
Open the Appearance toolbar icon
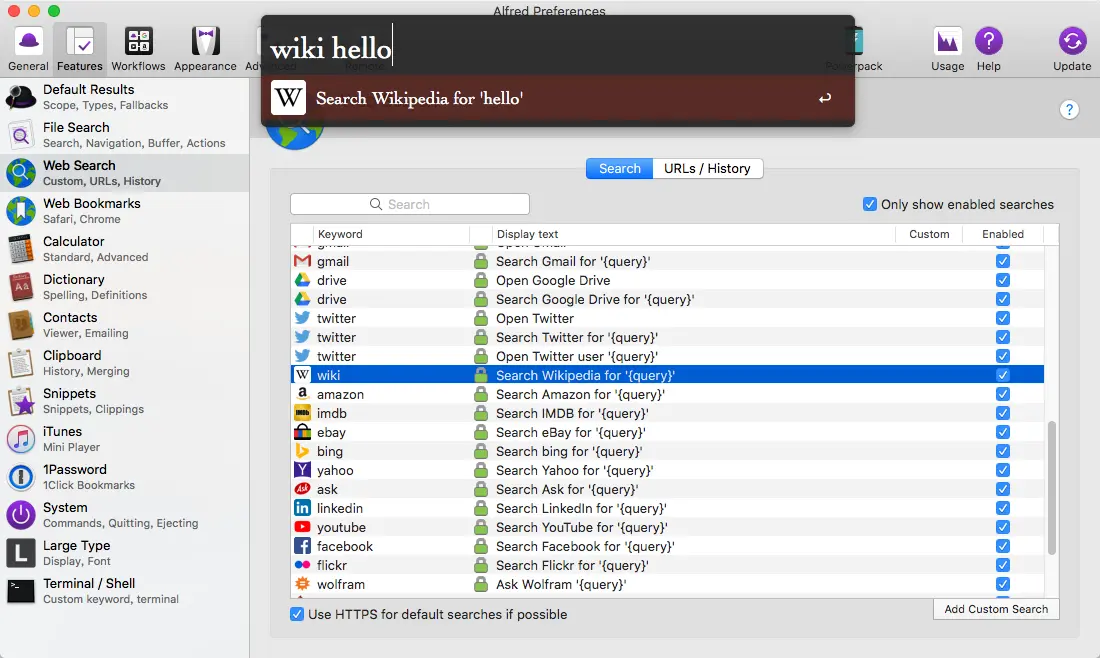206,48
